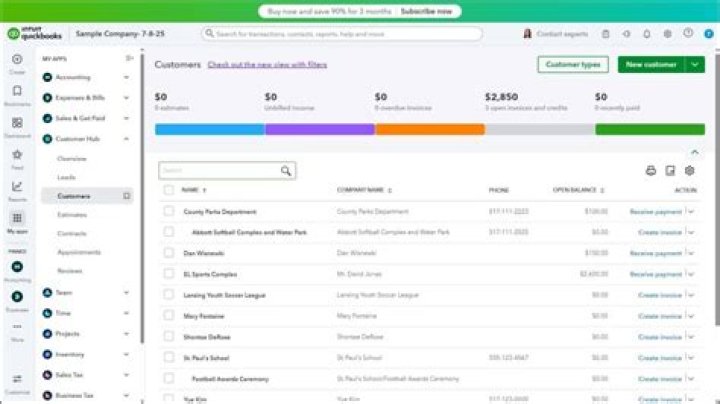The width and height of the screenshot is (720, 404).
Task: Focus the global search bar at top
Action: click(342, 34)
